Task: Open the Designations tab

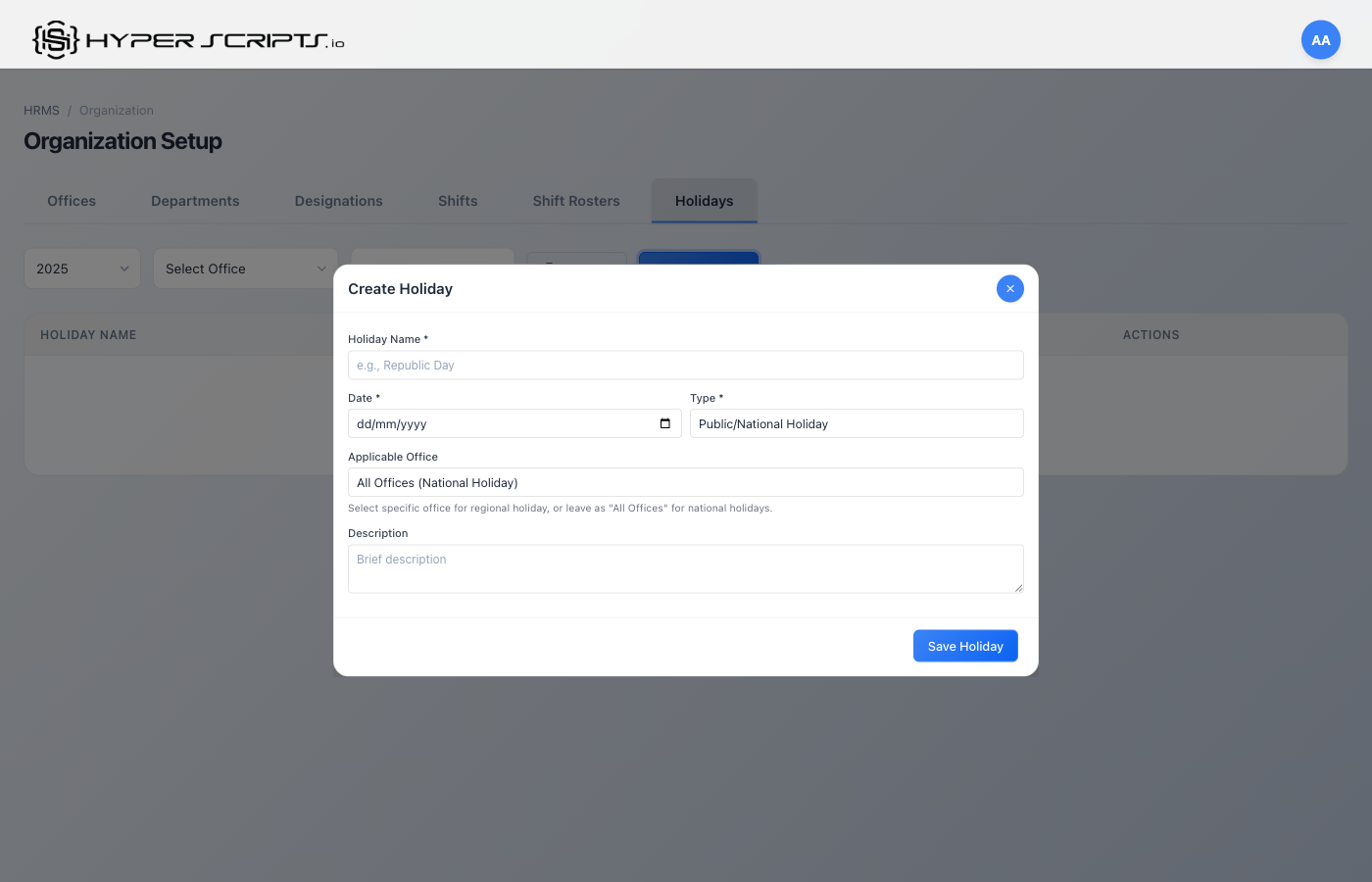Action: (338, 201)
